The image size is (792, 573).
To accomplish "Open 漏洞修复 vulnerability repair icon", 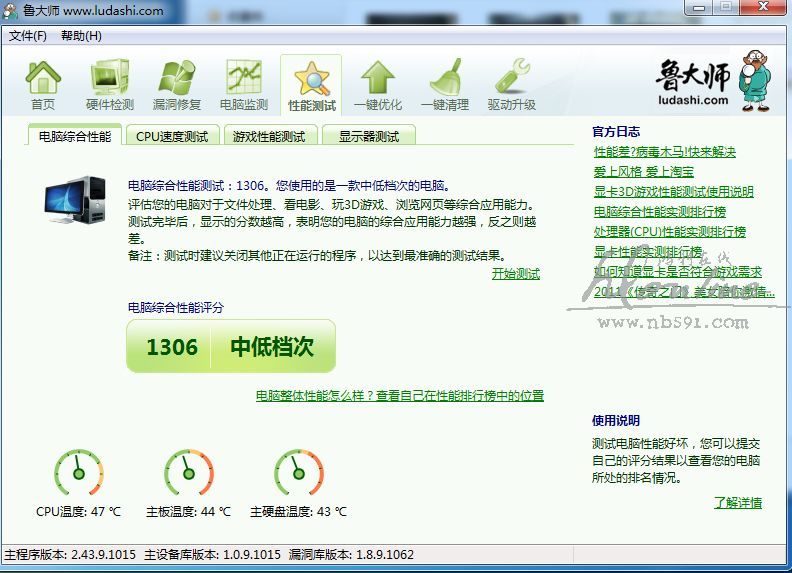I will point(177,85).
